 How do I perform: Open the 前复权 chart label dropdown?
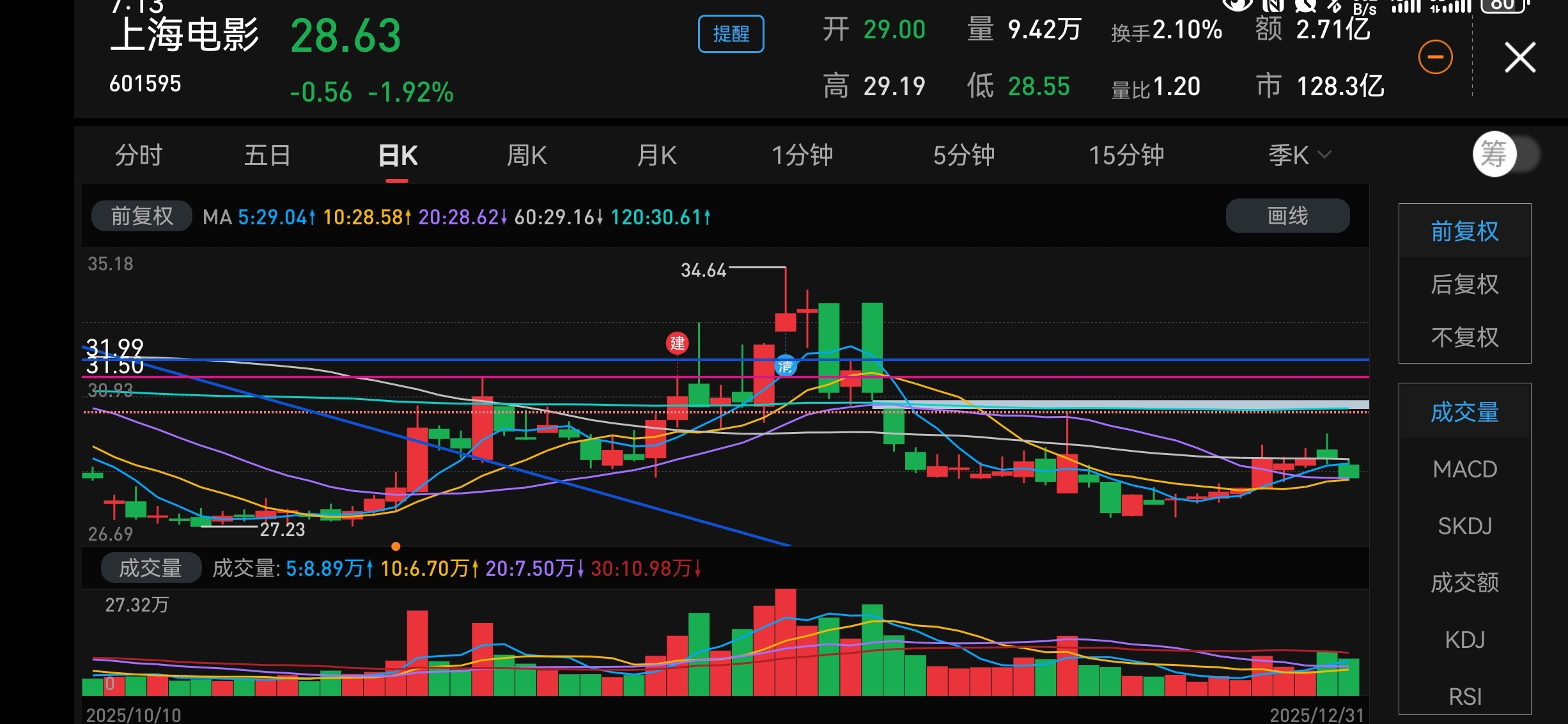point(142,216)
